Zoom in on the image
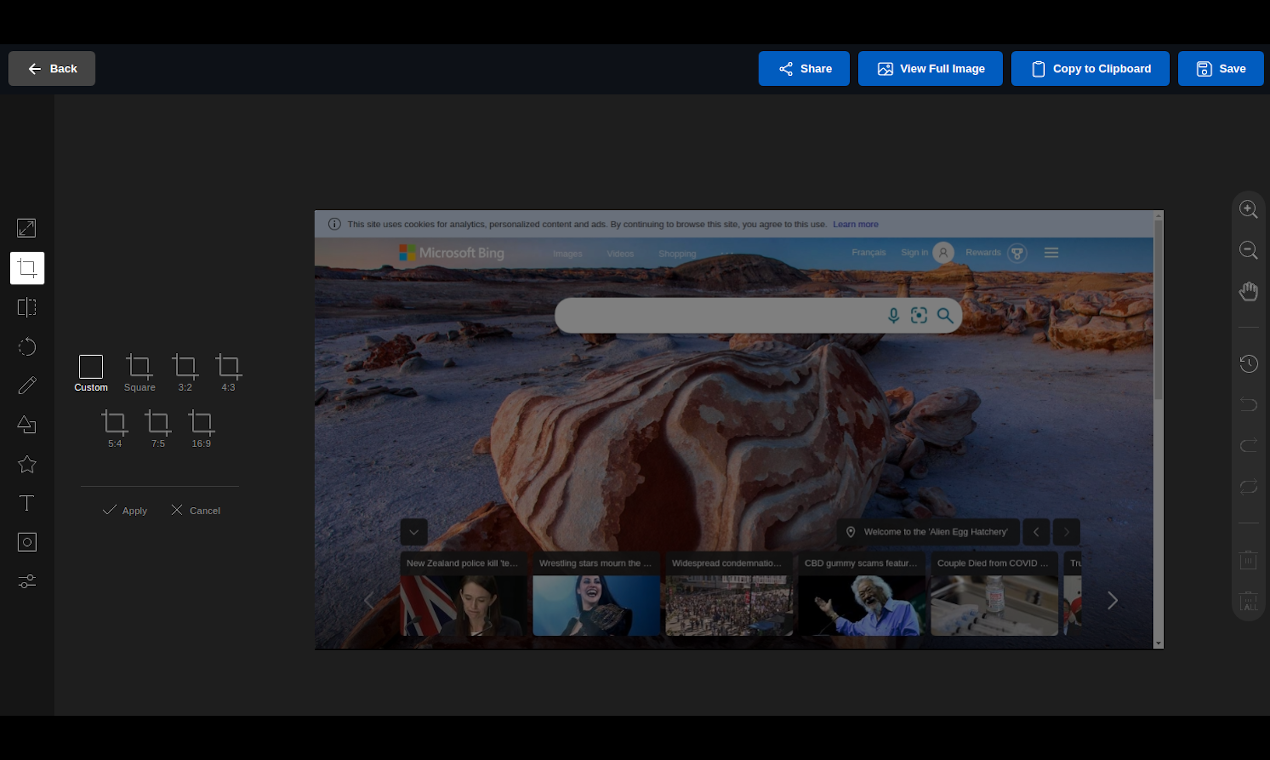 pyautogui.click(x=1248, y=209)
